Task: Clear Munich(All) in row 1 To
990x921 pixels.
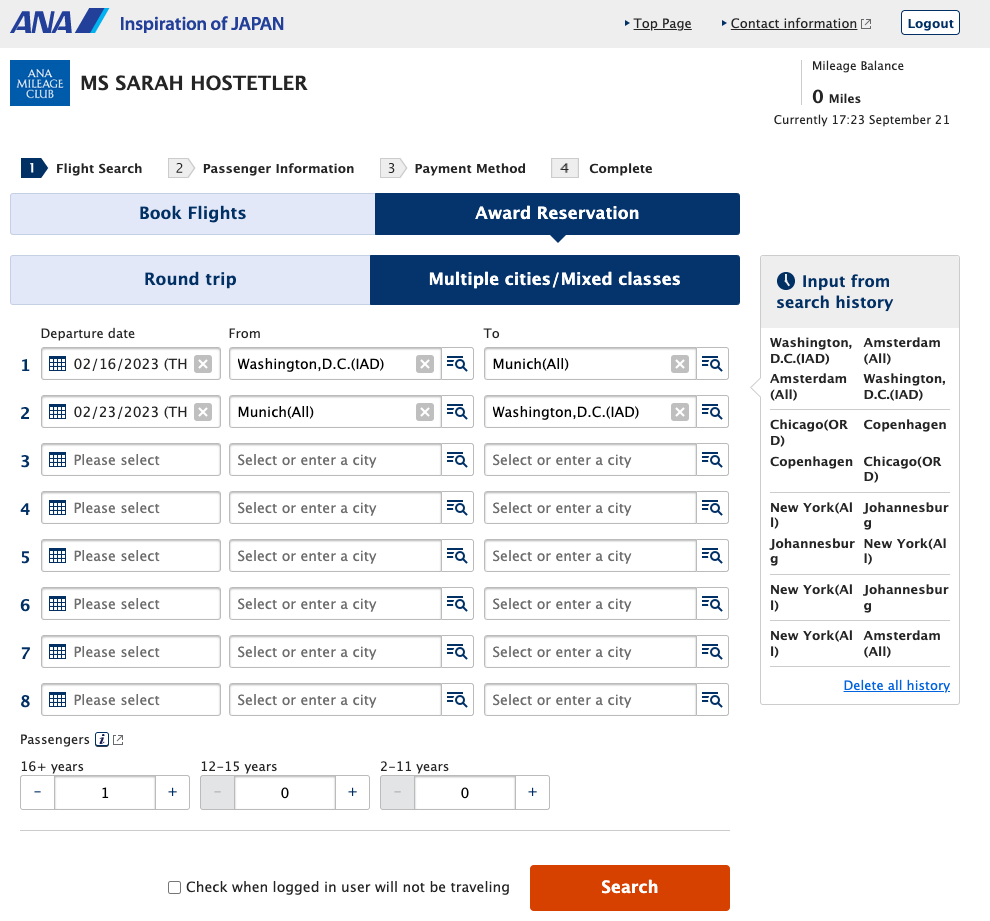Action: 680,364
